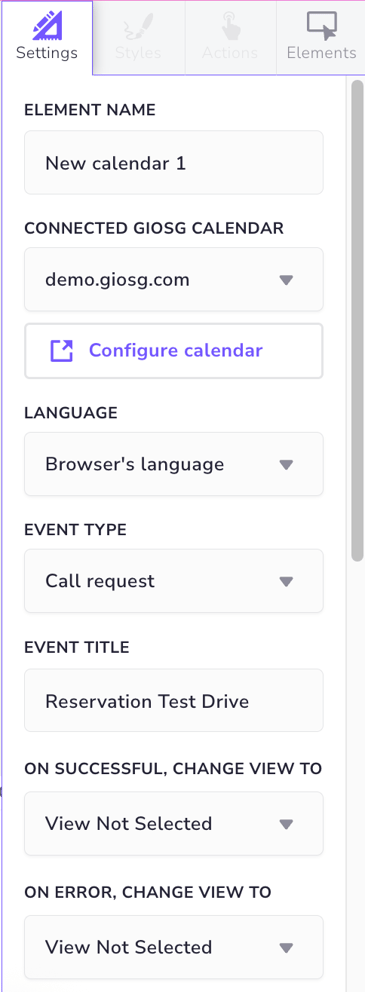This screenshot has width=365, height=992.
Task: Open the On Error change view dropdown
Action: pyautogui.click(x=174, y=948)
